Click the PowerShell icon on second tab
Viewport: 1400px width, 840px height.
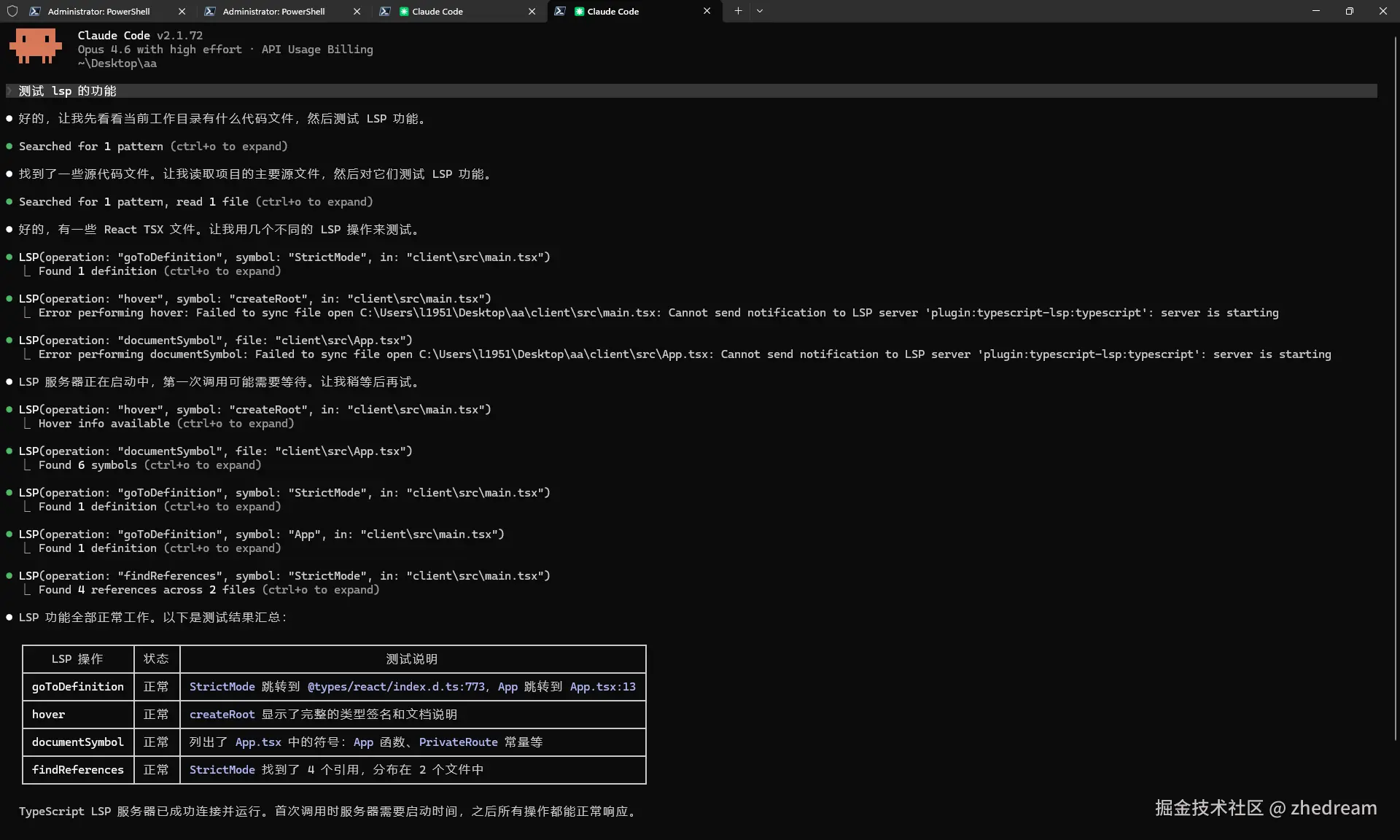(210, 11)
